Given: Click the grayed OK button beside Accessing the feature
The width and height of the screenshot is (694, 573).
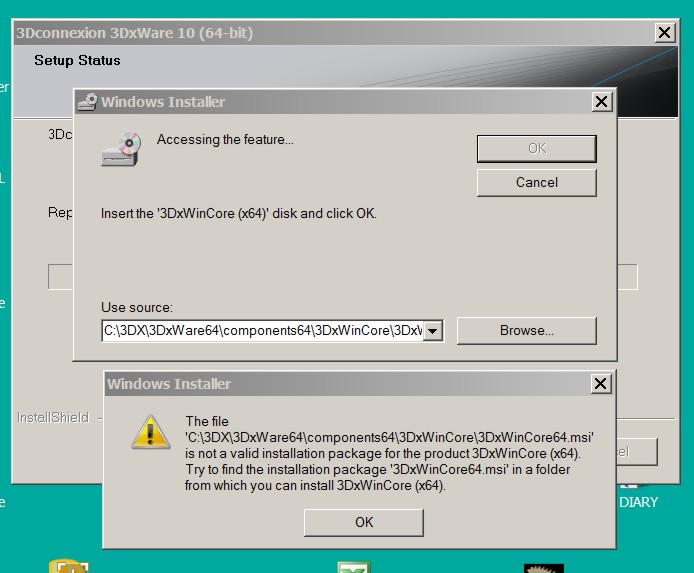Looking at the screenshot, I should pyautogui.click(x=536, y=149).
